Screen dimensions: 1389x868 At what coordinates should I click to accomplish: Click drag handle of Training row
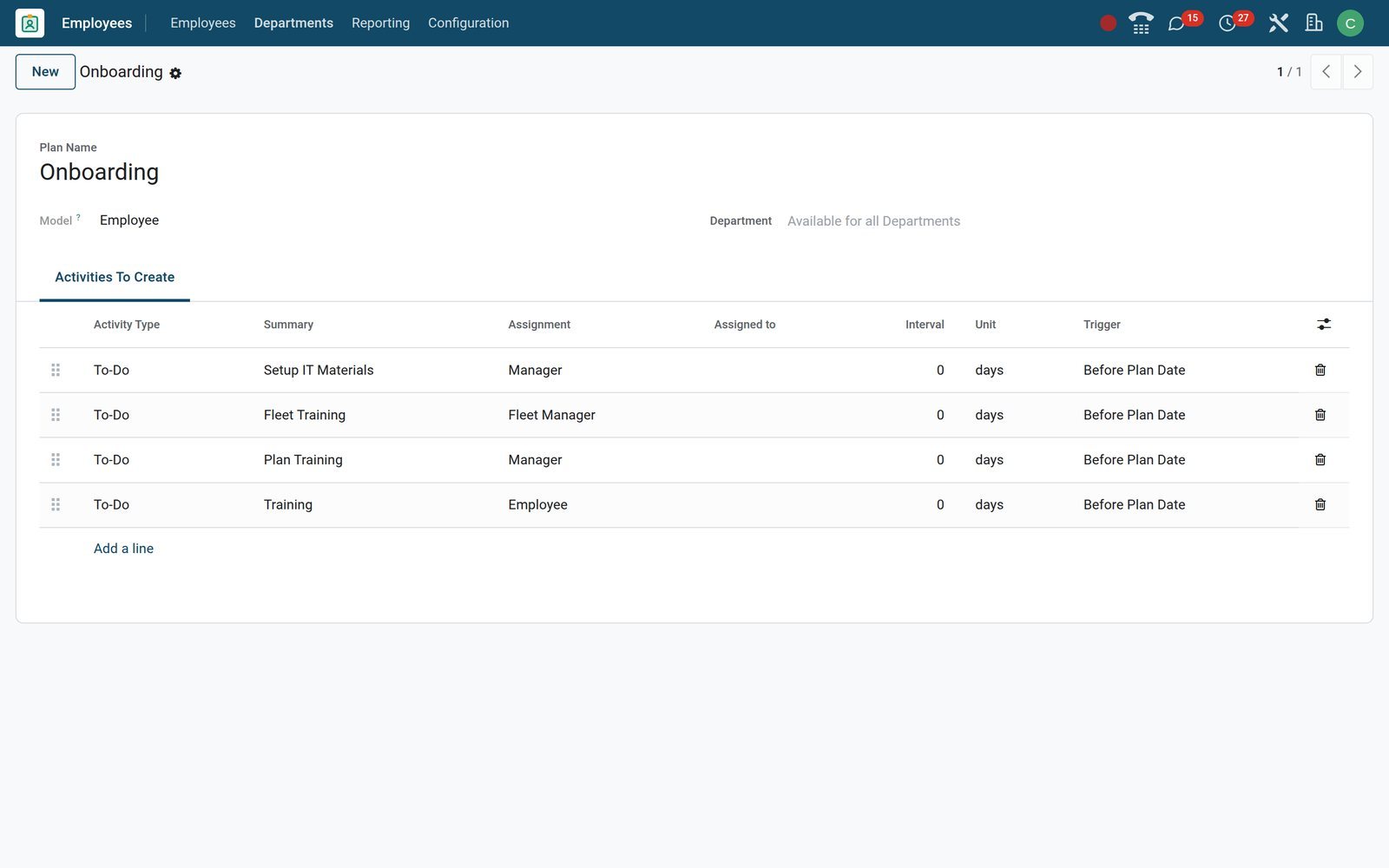[56, 504]
